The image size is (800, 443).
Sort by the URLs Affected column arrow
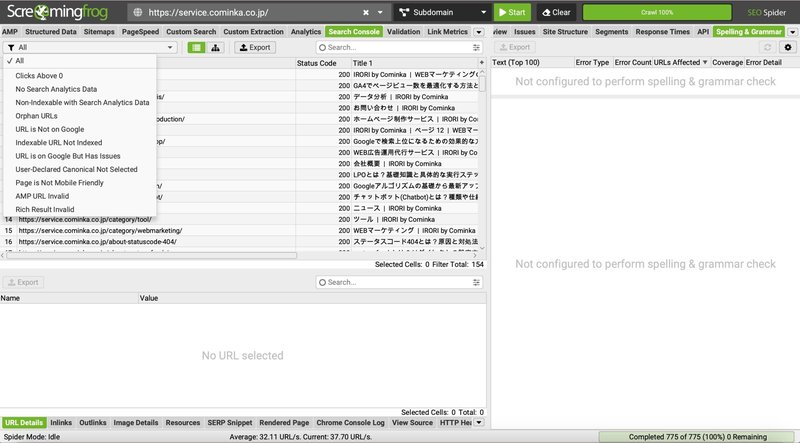click(705, 62)
